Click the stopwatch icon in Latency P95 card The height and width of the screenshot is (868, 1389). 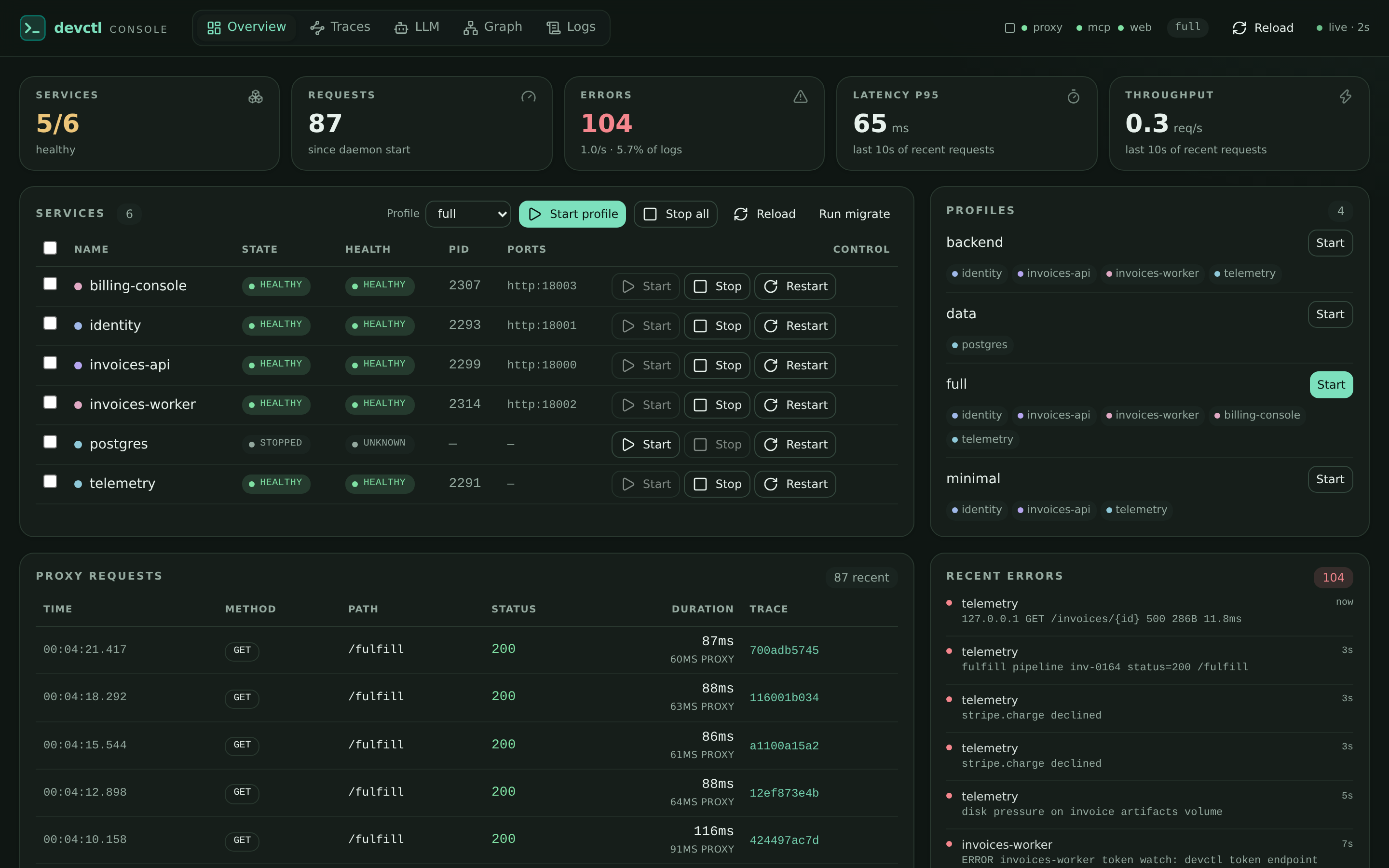pyautogui.click(x=1073, y=97)
